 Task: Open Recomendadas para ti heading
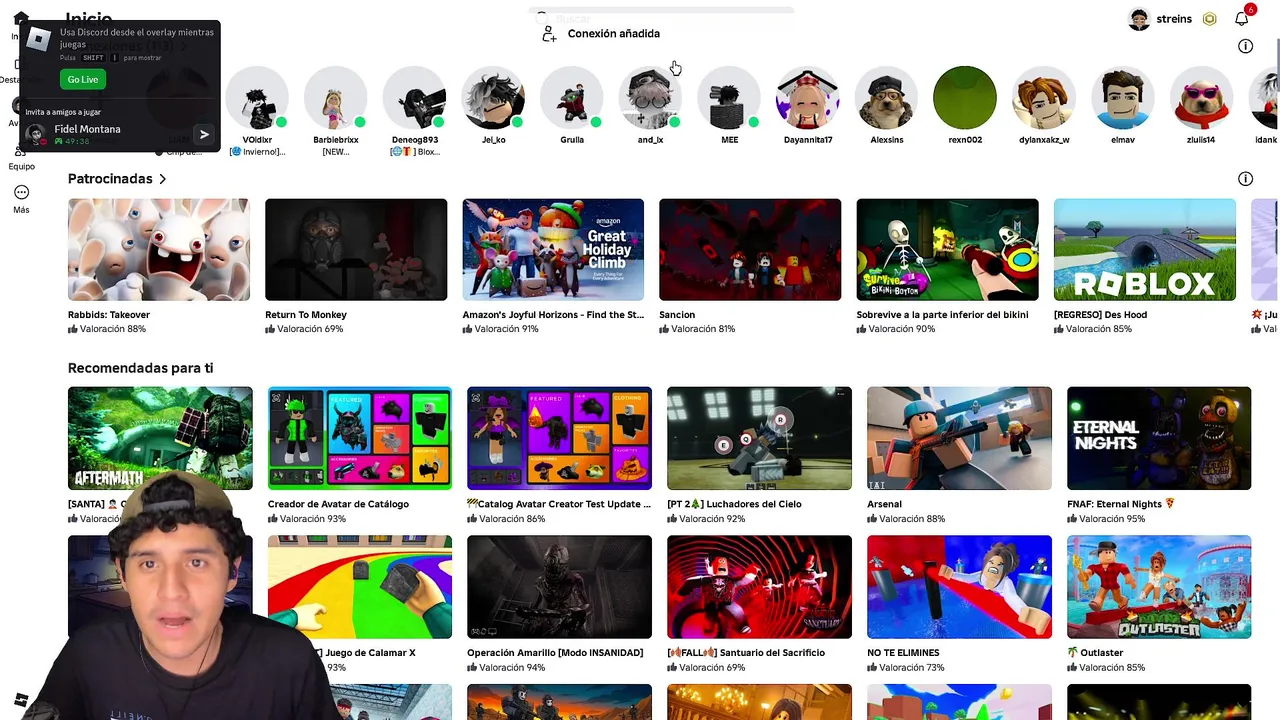(140, 368)
